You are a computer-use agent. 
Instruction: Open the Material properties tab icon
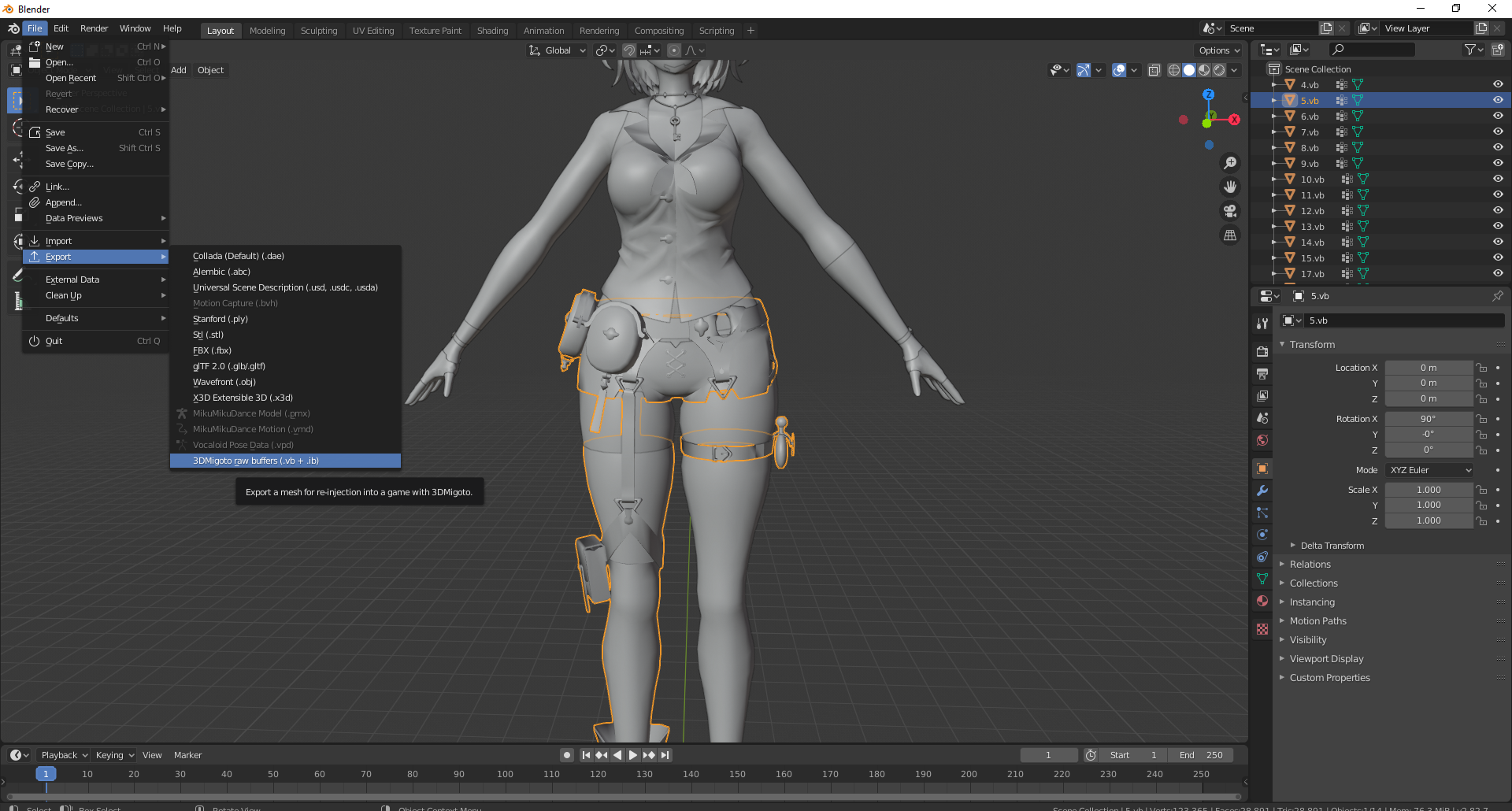coord(1262,601)
